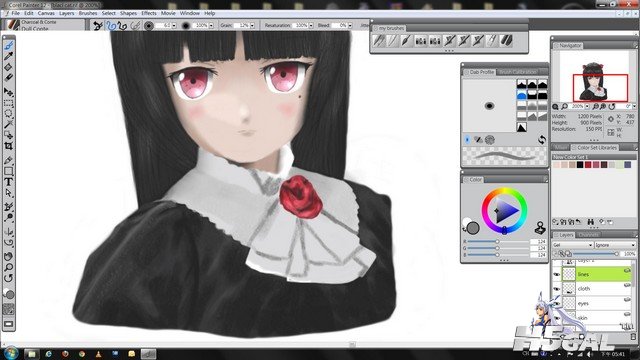640x360 pixels.
Task: Open the Color Set Libraries tab
Action: (595, 148)
